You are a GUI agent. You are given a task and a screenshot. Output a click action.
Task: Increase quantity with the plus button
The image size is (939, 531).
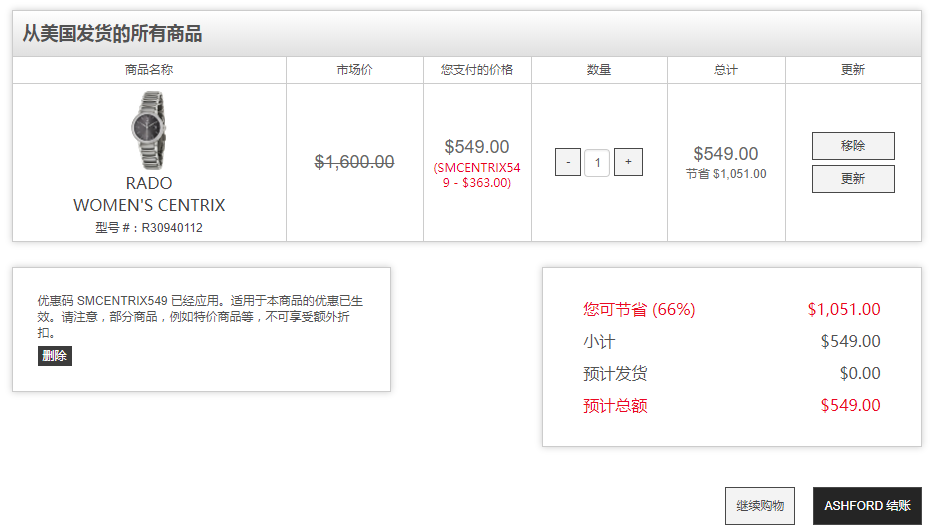click(628, 162)
